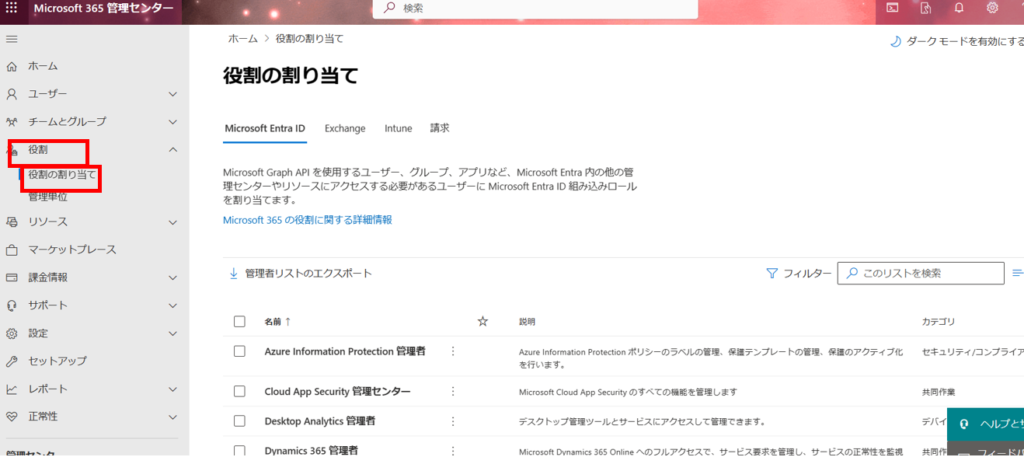Open the Cloud App Security 管理センター role

(338, 391)
